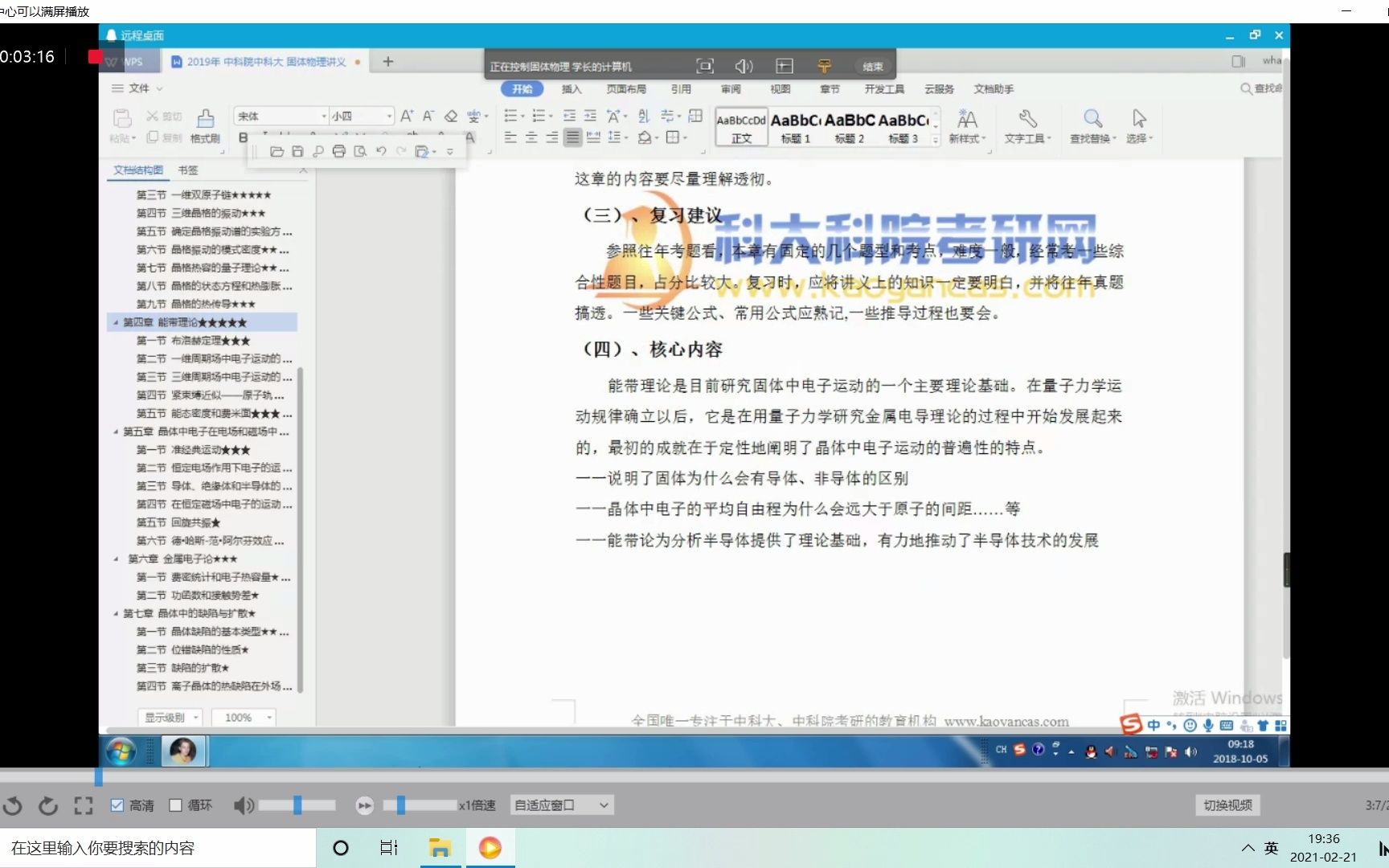Image resolution: width=1389 pixels, height=868 pixels.
Task: Open Windows Task View button
Action: (x=389, y=848)
